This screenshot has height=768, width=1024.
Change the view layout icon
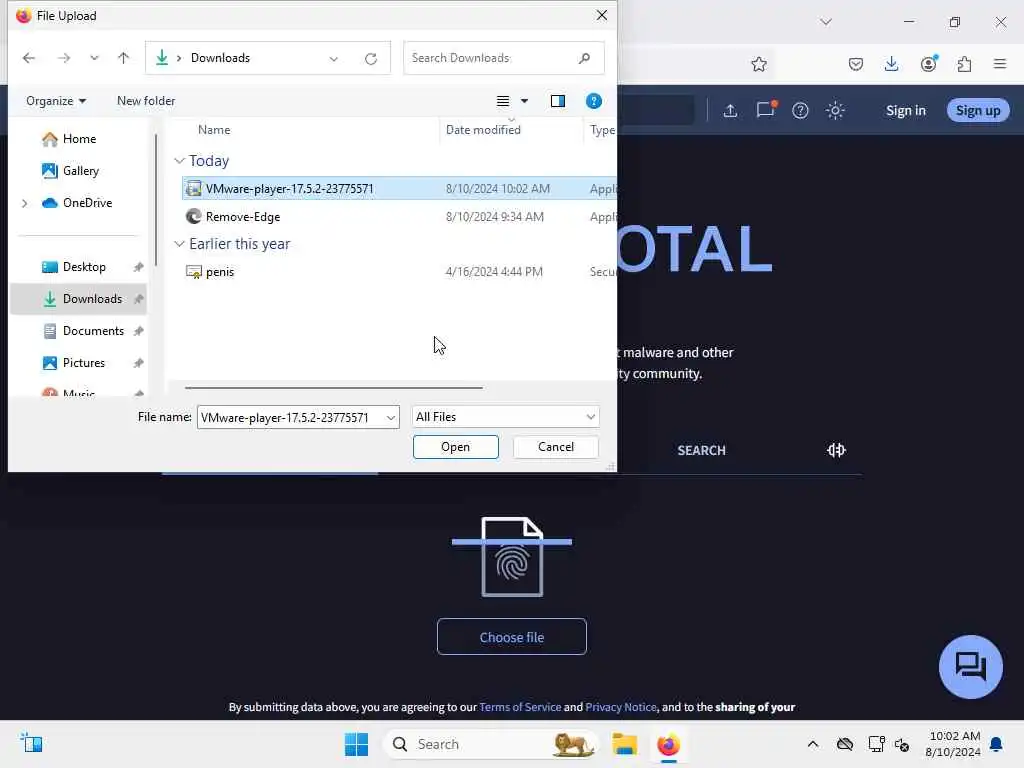[x=503, y=101]
